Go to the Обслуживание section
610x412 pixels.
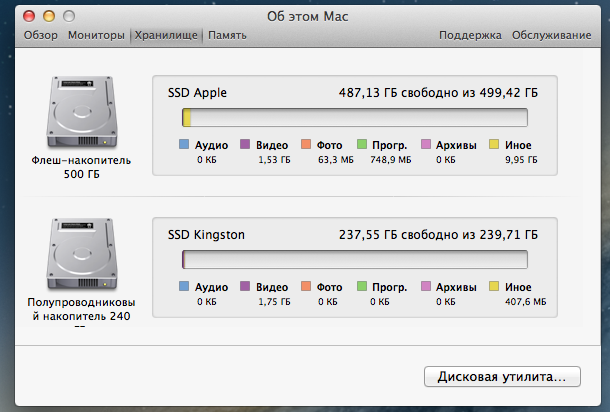551,35
